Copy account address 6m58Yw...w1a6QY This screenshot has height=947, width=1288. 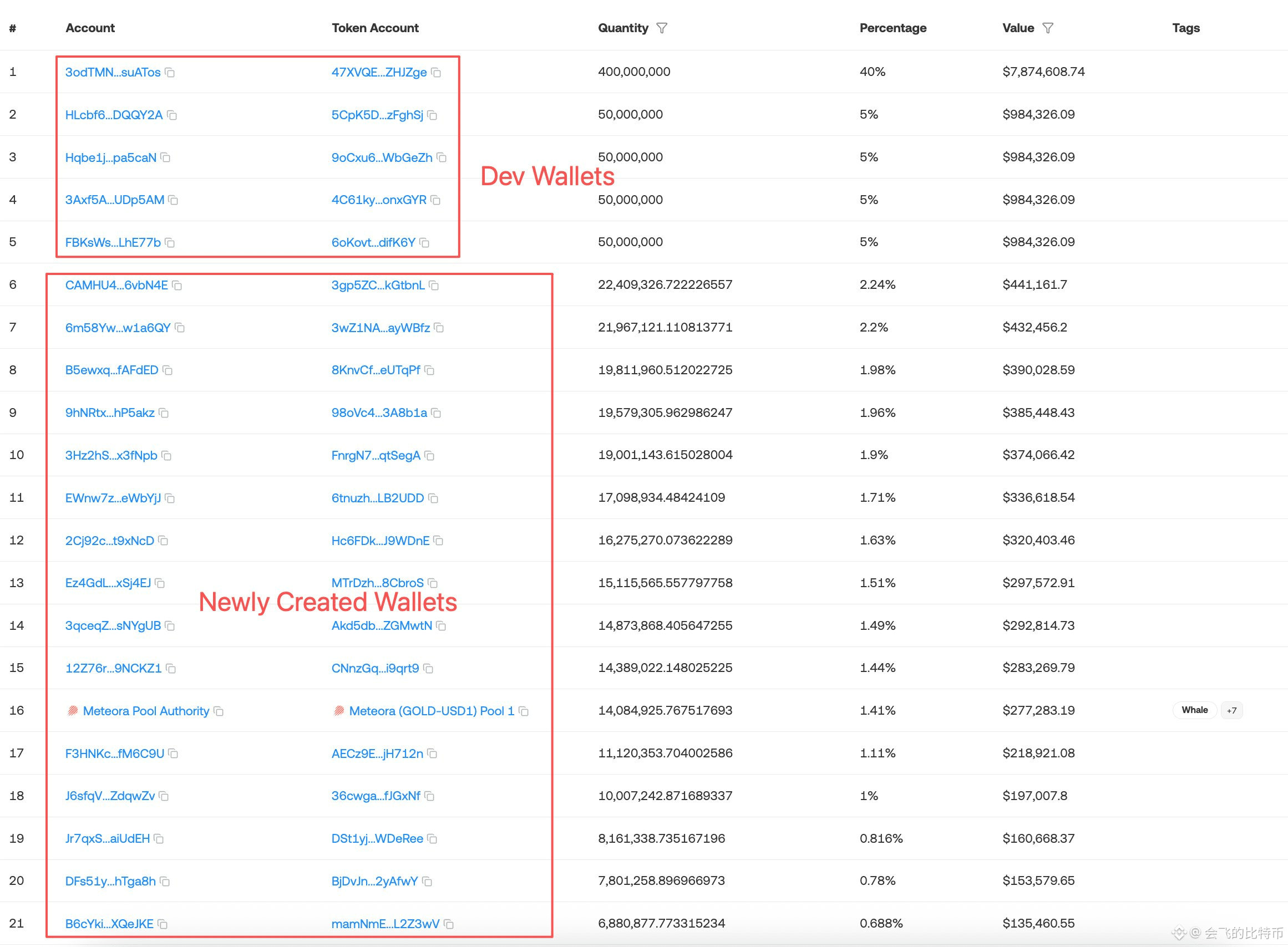click(x=180, y=328)
